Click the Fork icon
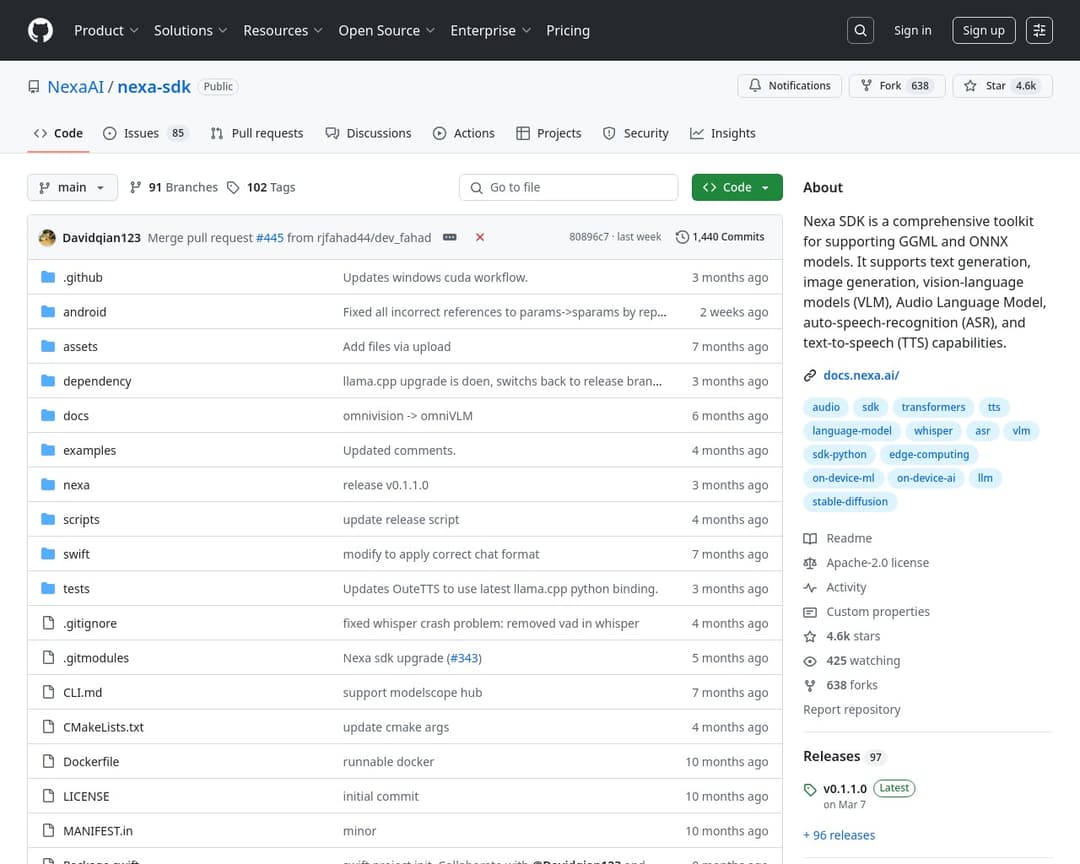The height and width of the screenshot is (864, 1080). pyautogui.click(x=866, y=85)
